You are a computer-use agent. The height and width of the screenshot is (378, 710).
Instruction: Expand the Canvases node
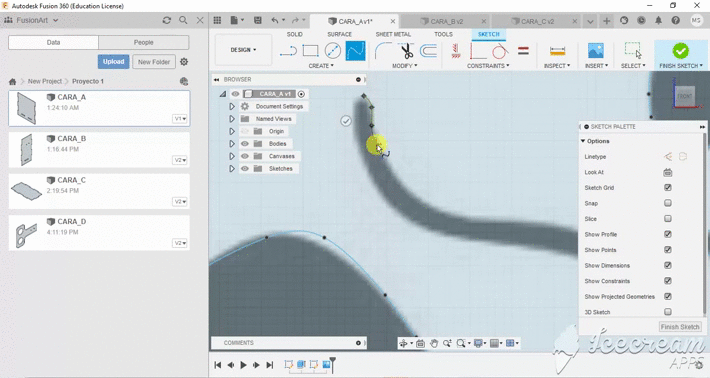coord(232,156)
